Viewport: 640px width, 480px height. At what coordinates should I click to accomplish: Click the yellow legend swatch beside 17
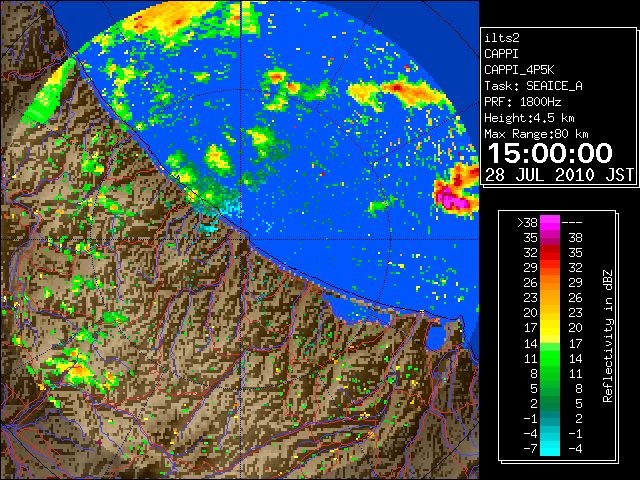pos(550,328)
